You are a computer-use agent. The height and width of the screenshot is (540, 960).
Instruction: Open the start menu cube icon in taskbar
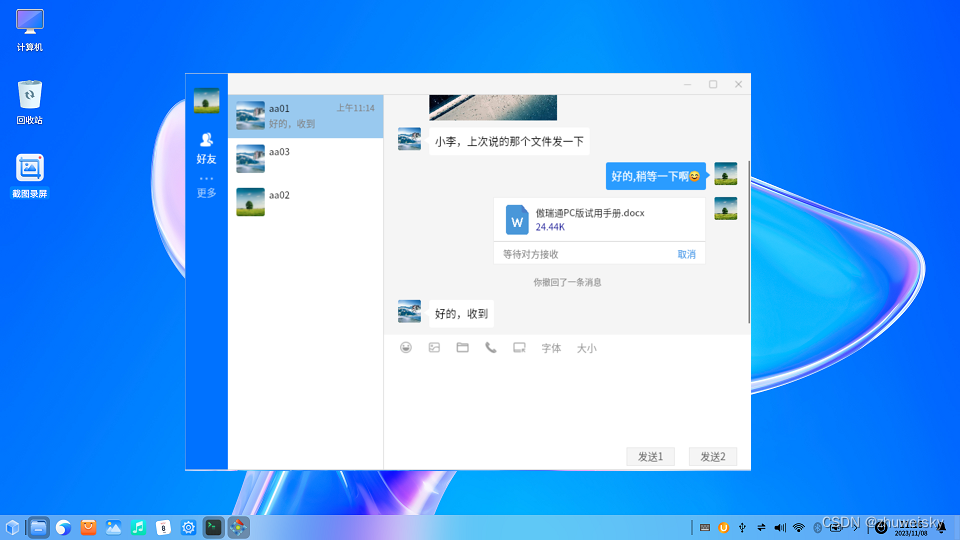(x=12, y=527)
